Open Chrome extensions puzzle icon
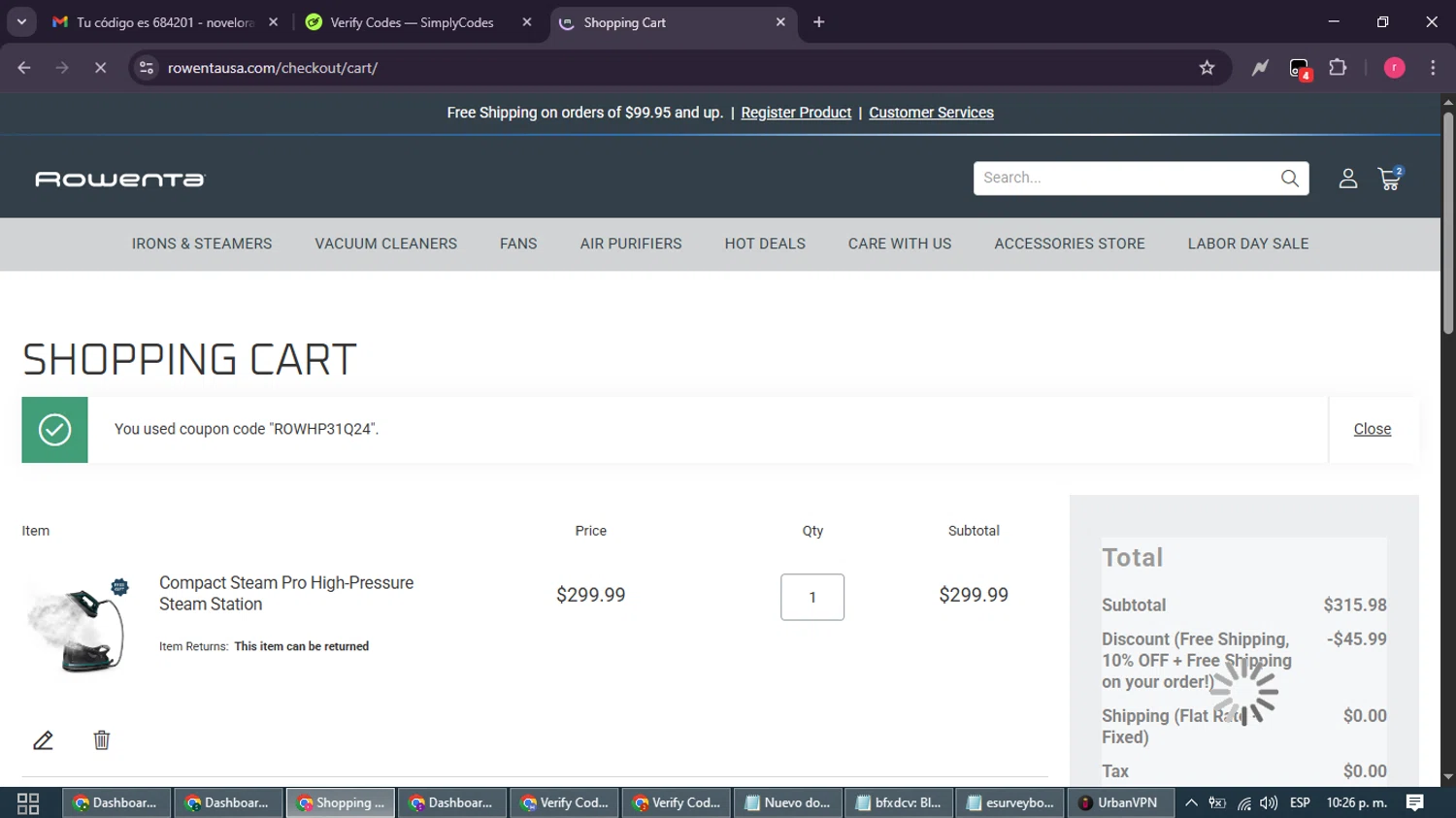 point(1338,68)
